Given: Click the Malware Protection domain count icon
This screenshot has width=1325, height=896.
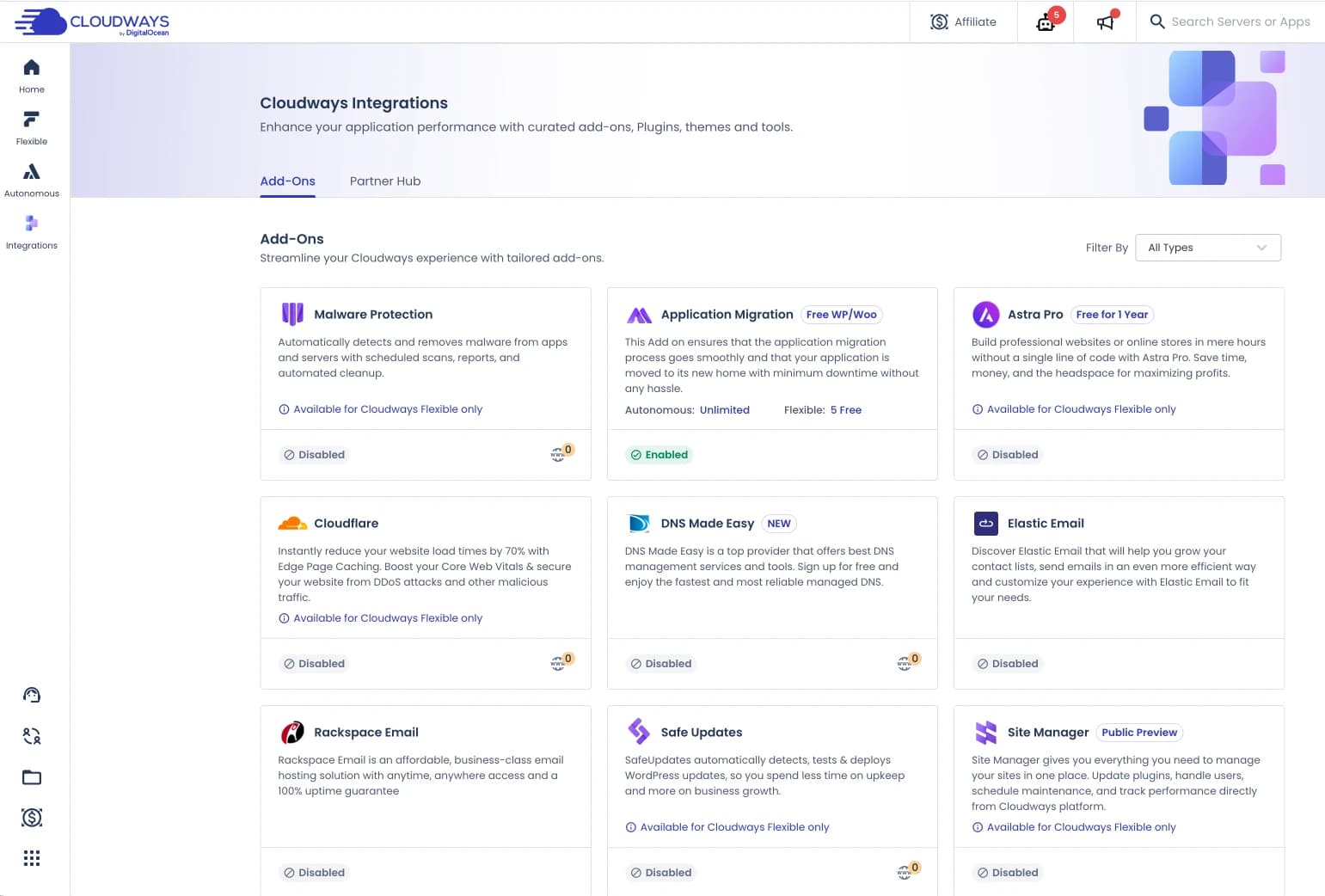Looking at the screenshot, I should (560, 453).
